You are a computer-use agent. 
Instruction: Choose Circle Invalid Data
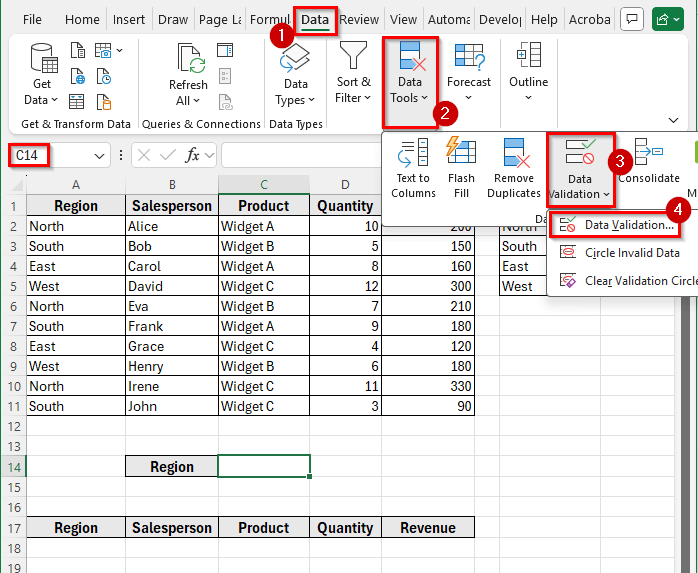coord(620,253)
